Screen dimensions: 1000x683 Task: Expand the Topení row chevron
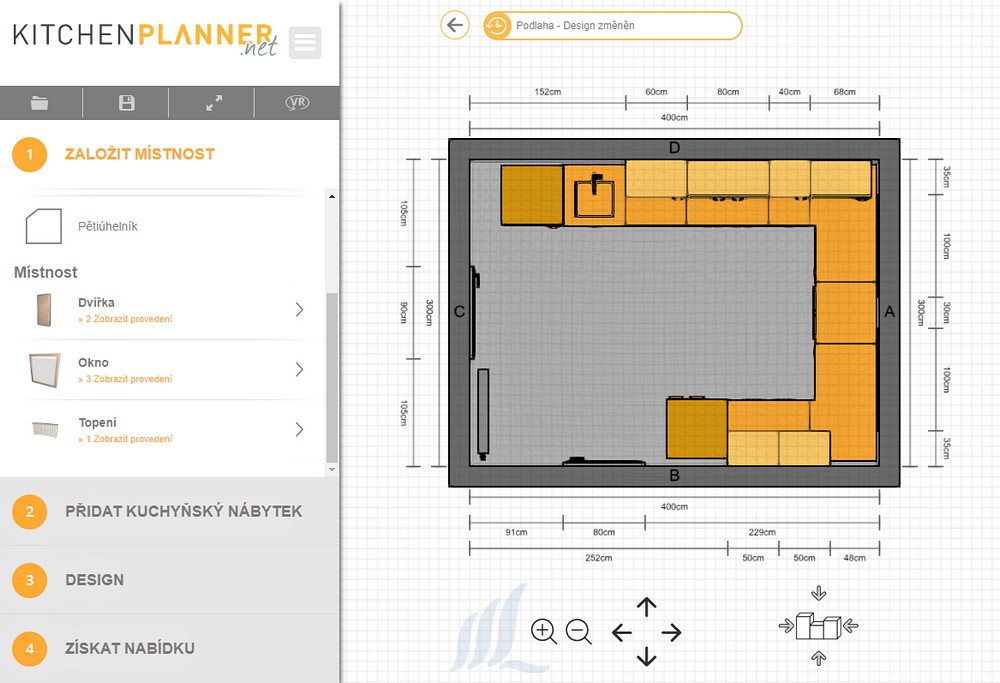click(x=299, y=429)
